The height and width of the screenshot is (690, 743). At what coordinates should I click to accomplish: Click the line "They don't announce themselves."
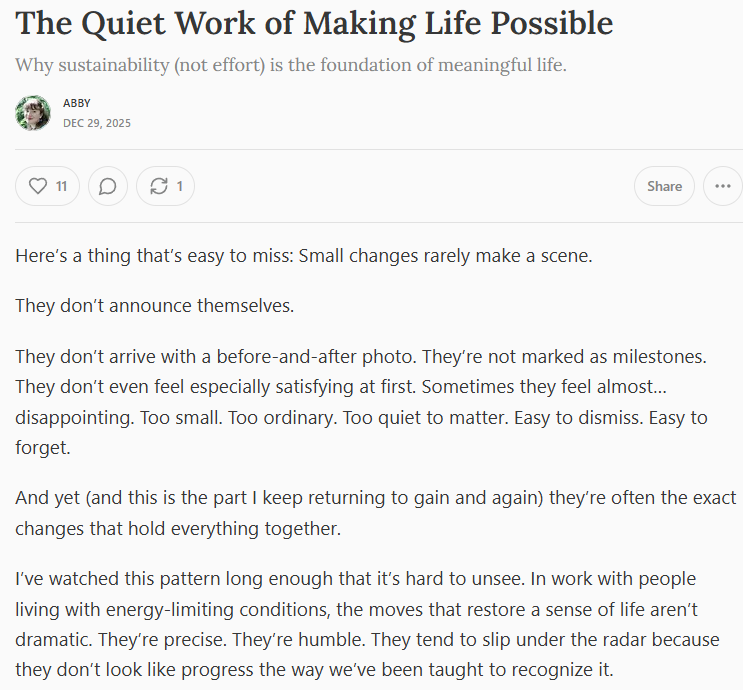click(x=155, y=305)
